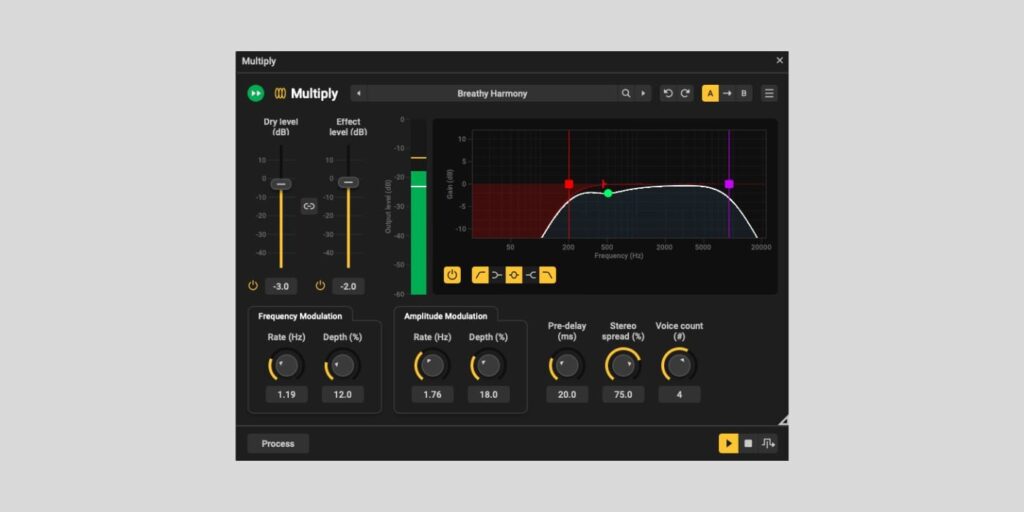Select the green peak filter node
The width and height of the screenshot is (1024, 512).
point(608,193)
